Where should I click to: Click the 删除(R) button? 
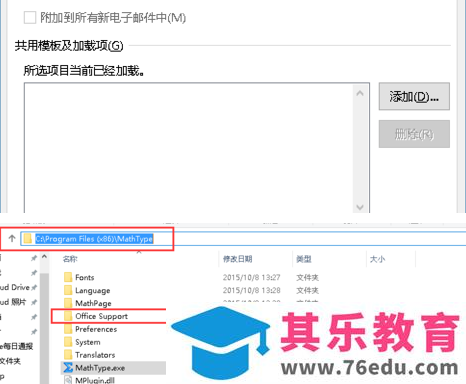pos(414,134)
